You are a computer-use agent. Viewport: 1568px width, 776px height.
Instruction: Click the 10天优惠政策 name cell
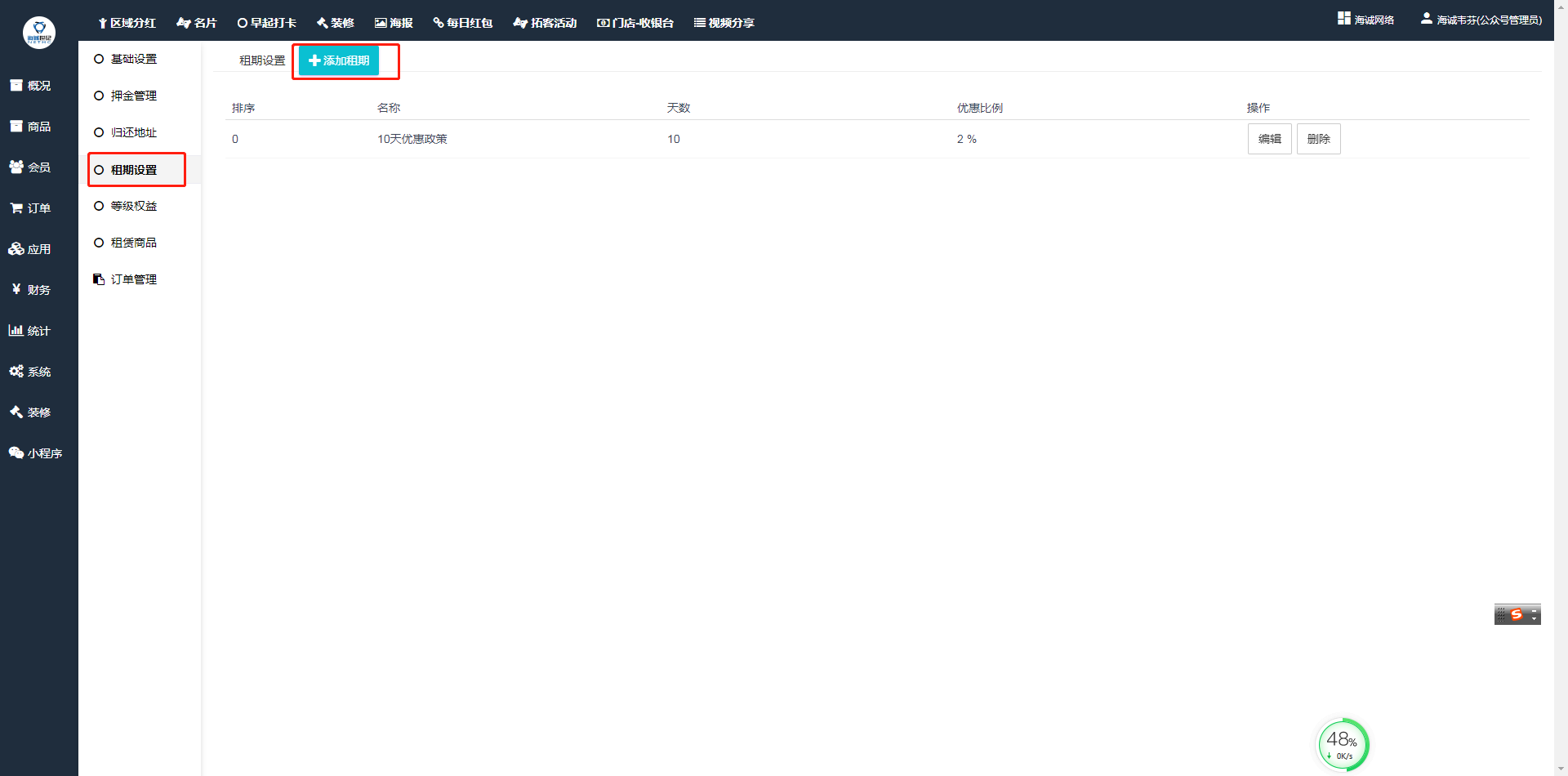pos(412,139)
